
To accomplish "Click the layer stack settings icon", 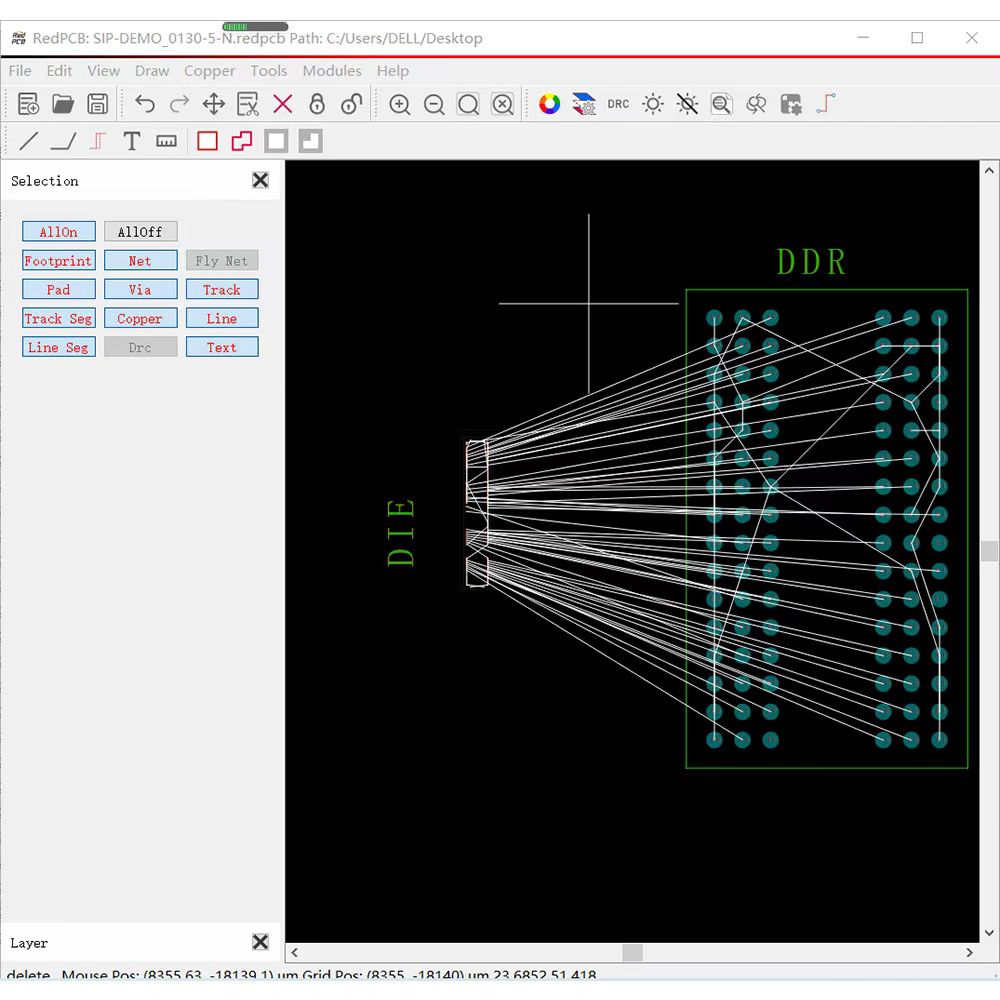I will pyautogui.click(x=584, y=104).
